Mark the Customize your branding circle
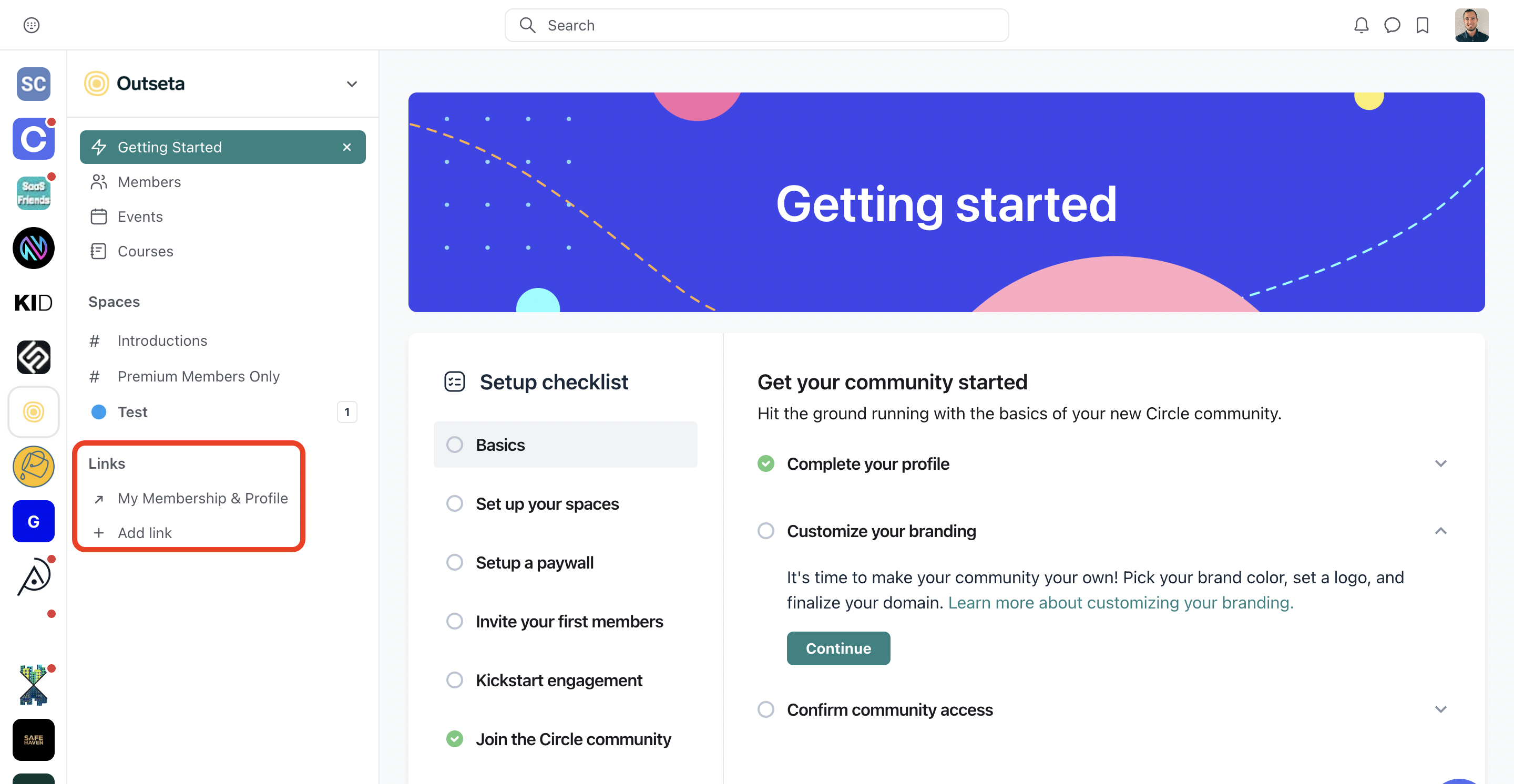1514x784 pixels. (765, 531)
